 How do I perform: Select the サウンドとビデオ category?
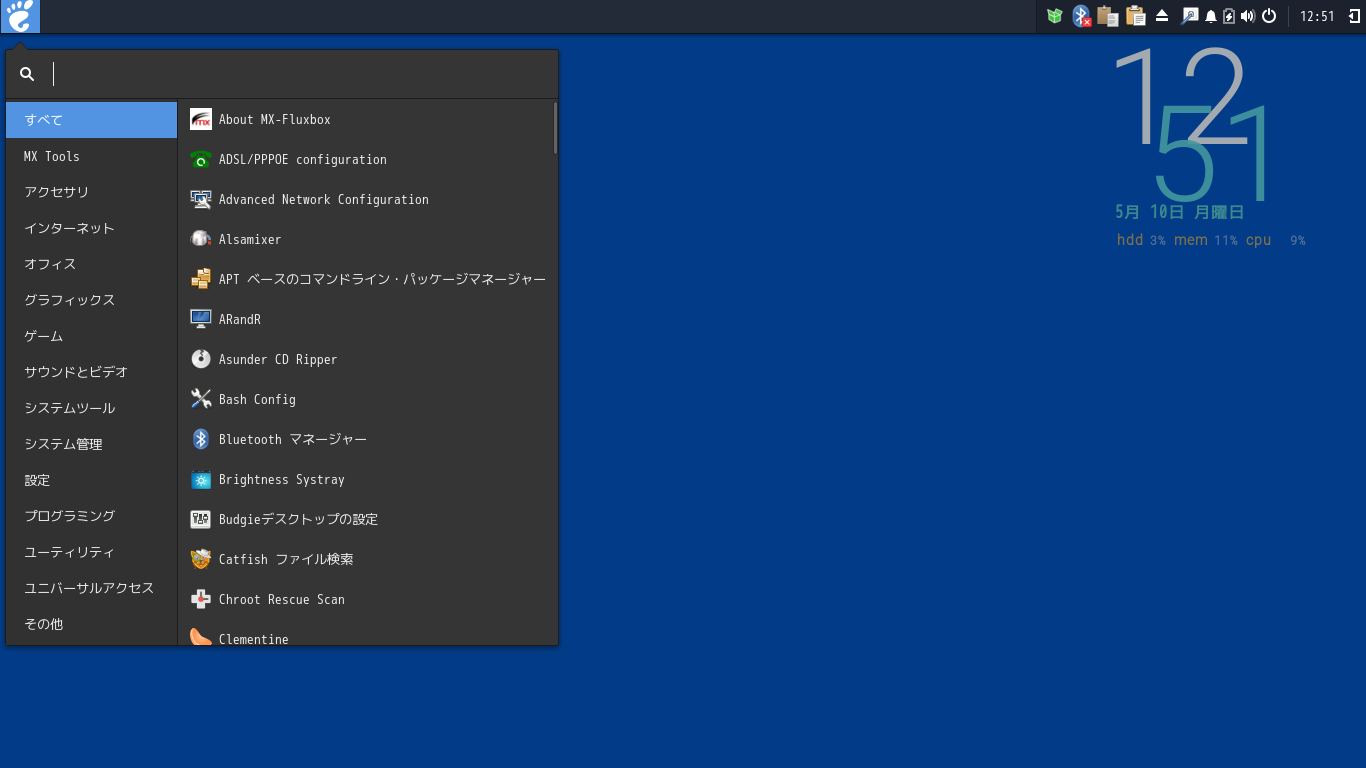[x=92, y=372]
